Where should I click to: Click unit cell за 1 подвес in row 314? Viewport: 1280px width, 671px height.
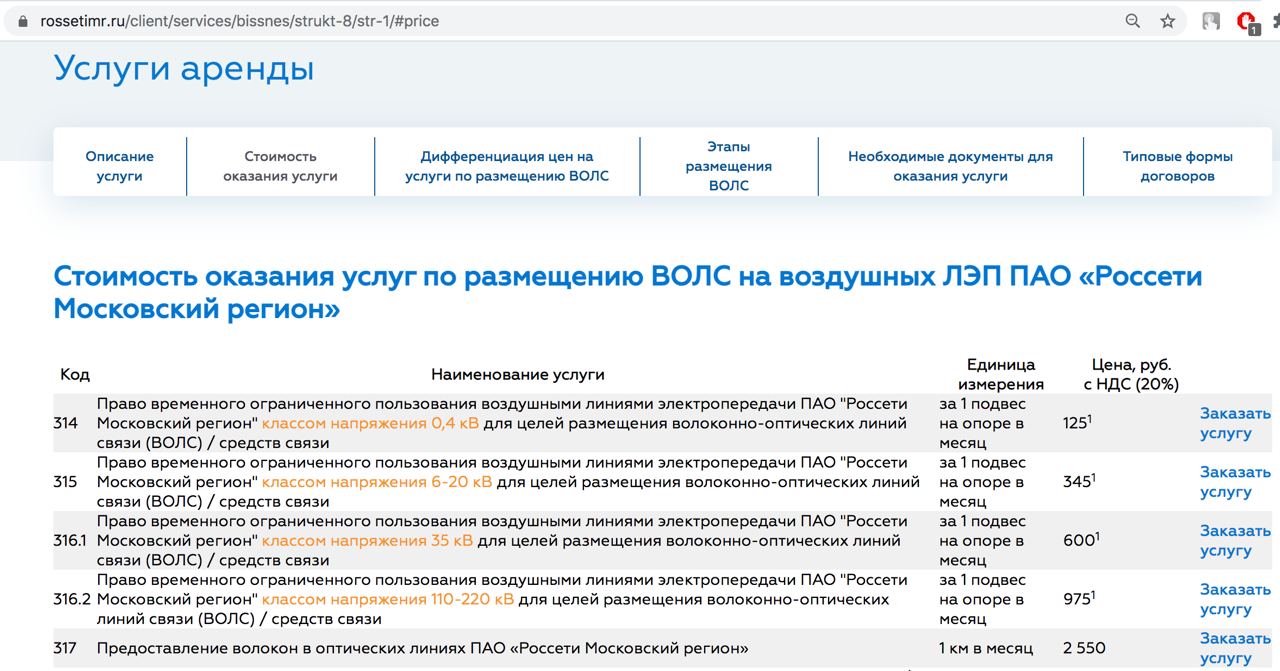[x=983, y=423]
